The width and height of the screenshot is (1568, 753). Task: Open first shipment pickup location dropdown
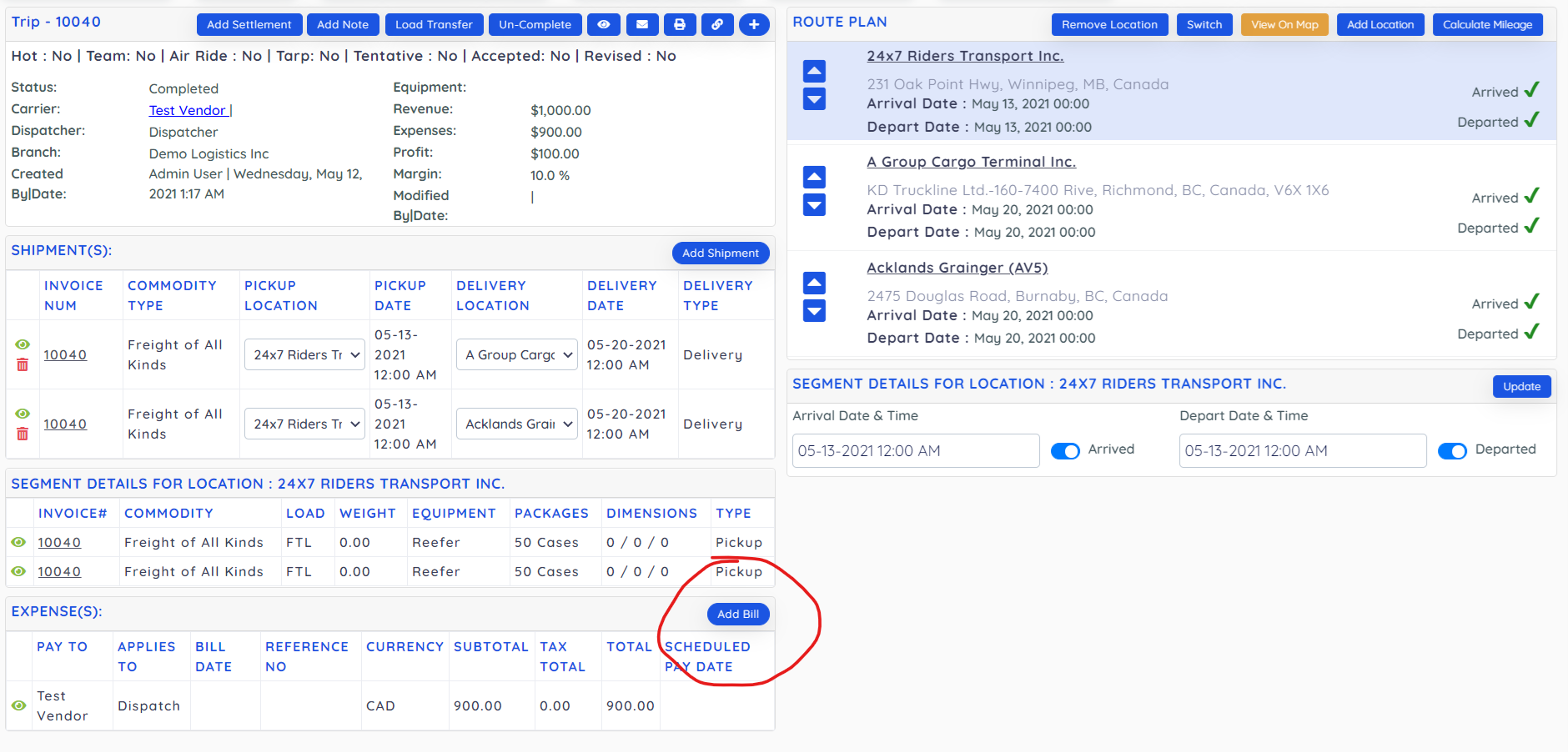point(306,355)
